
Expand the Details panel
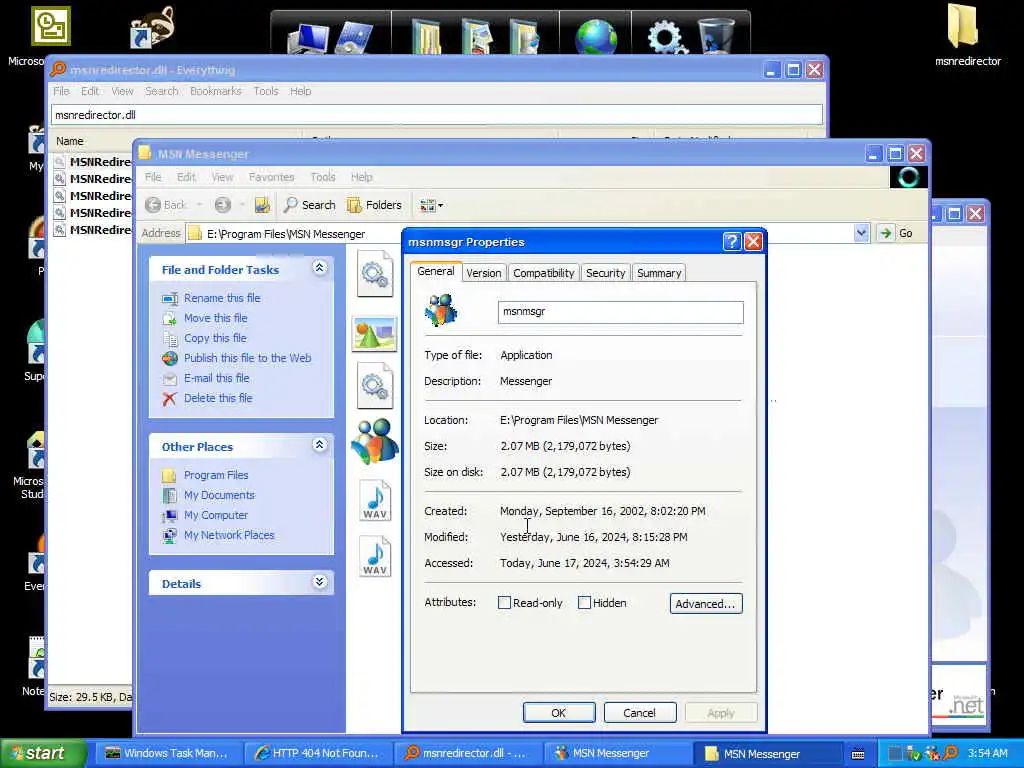point(319,582)
